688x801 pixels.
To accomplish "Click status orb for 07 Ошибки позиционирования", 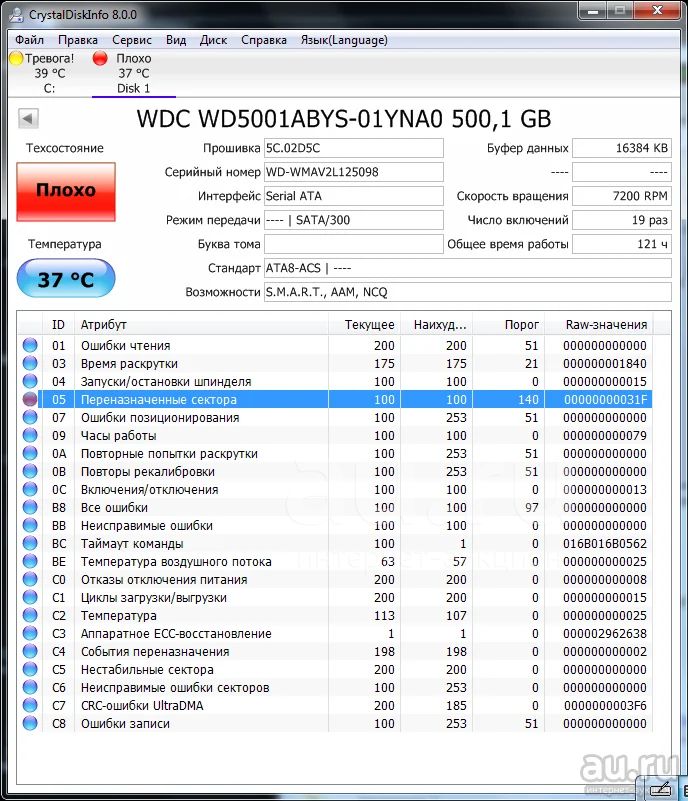I will (30, 417).
